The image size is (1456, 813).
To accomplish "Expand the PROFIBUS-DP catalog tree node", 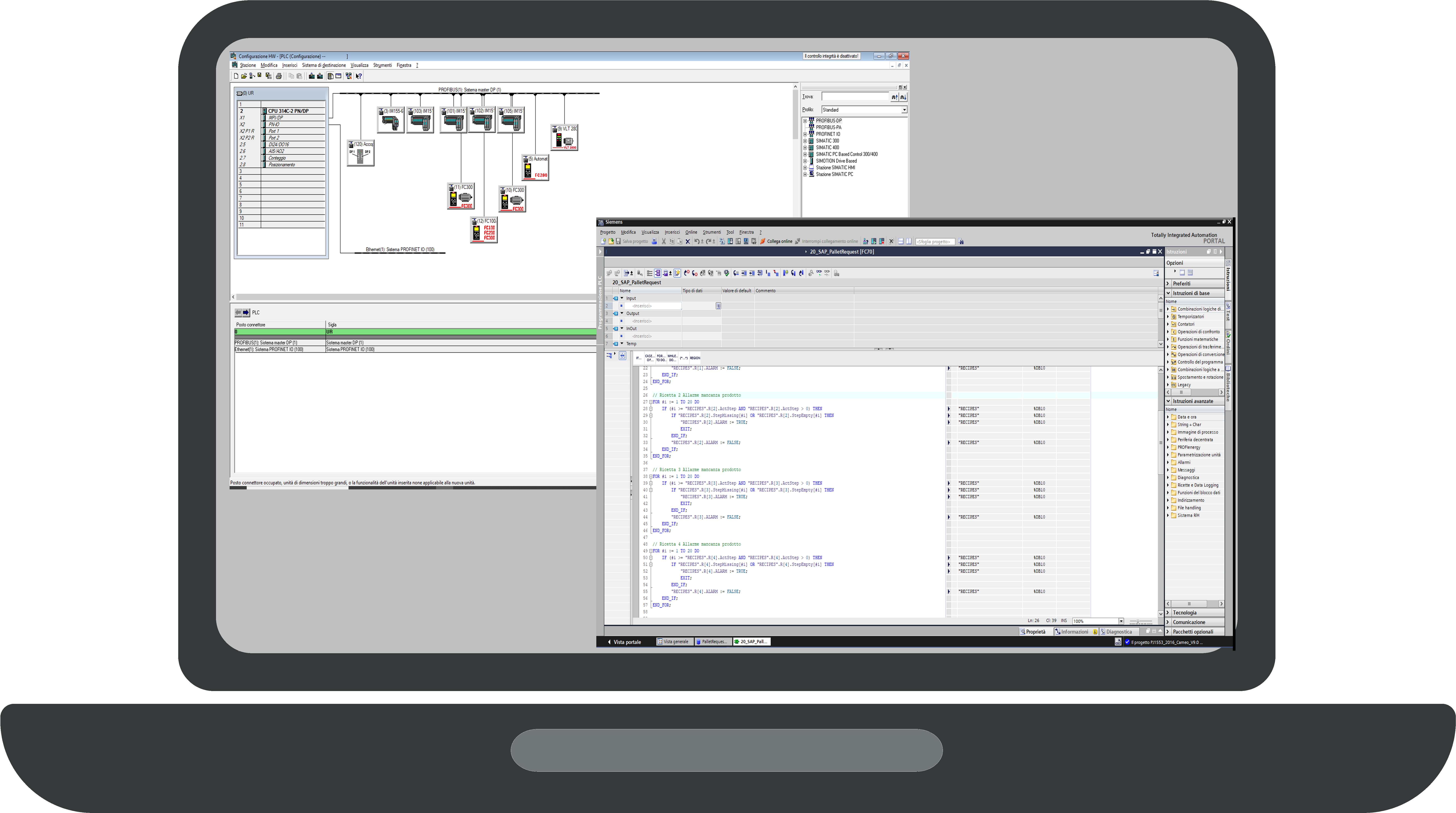I will point(805,121).
